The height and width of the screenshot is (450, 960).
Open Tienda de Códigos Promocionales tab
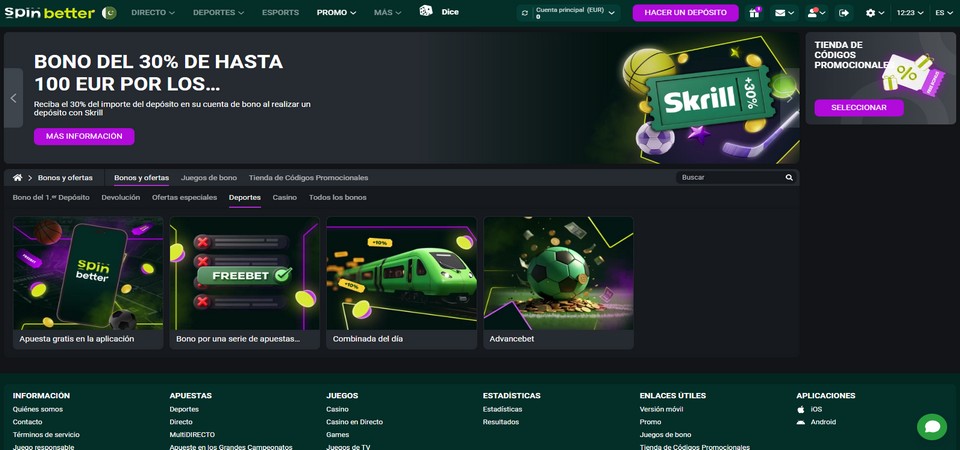point(309,178)
